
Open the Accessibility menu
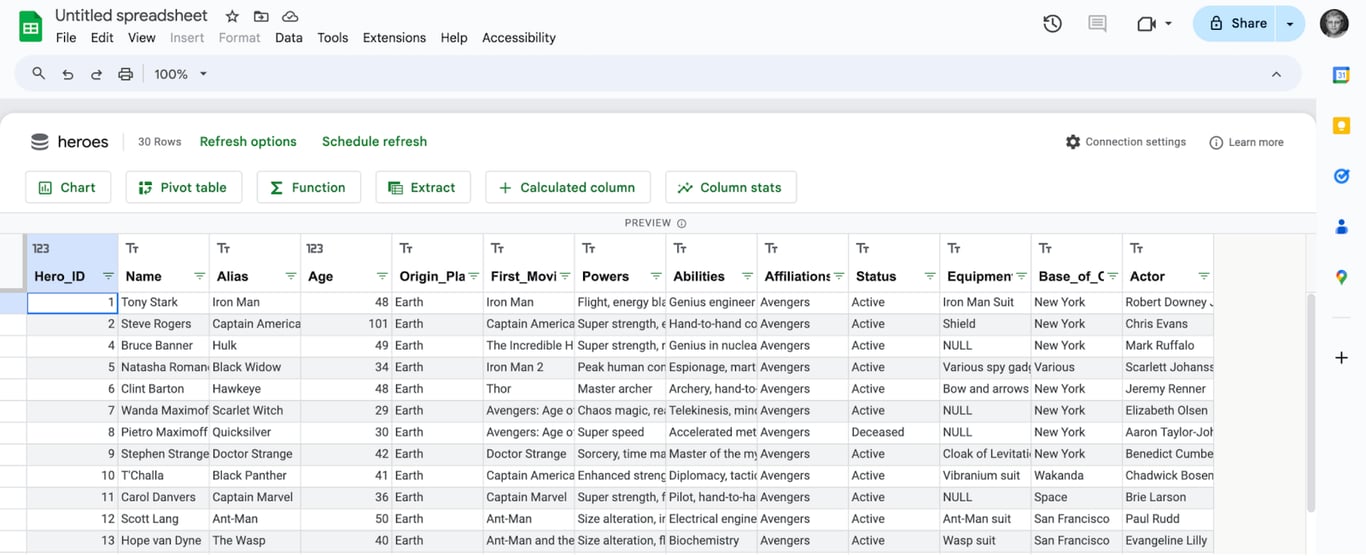519,38
